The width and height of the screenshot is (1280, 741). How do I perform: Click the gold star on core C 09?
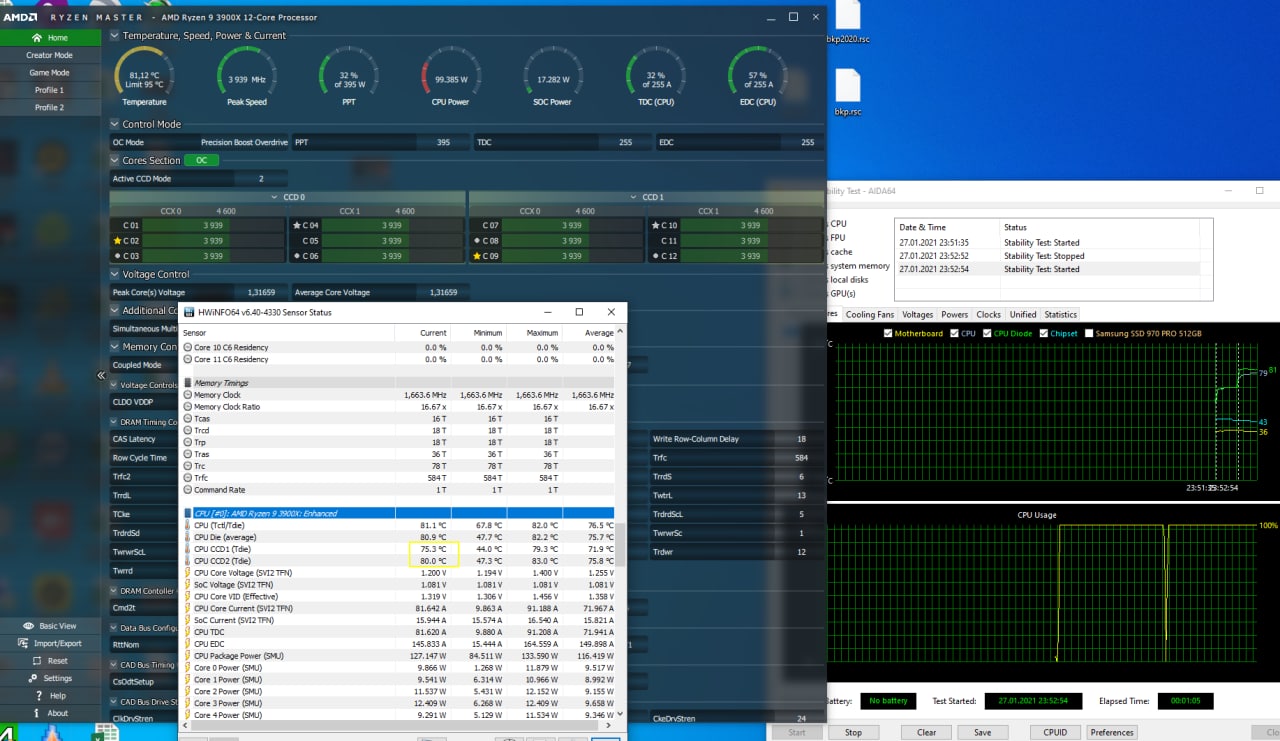tap(477, 256)
